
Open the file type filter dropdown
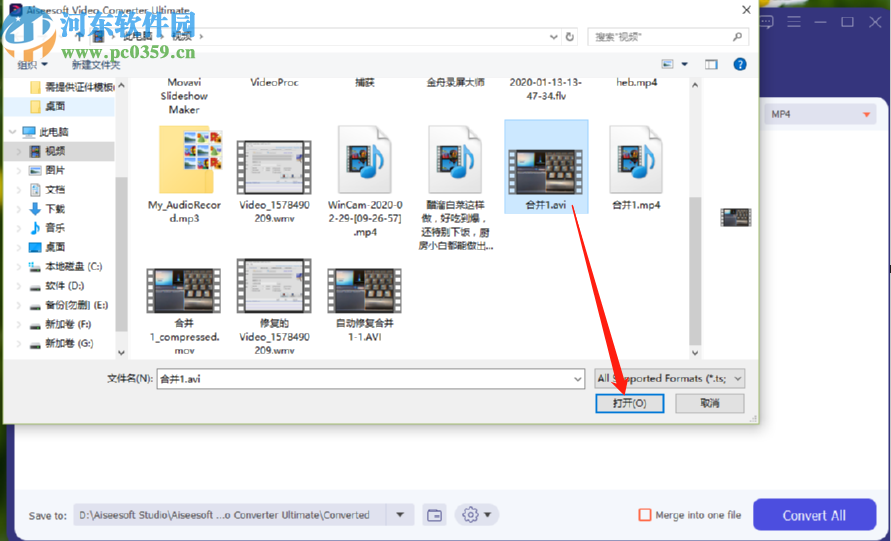click(x=669, y=378)
